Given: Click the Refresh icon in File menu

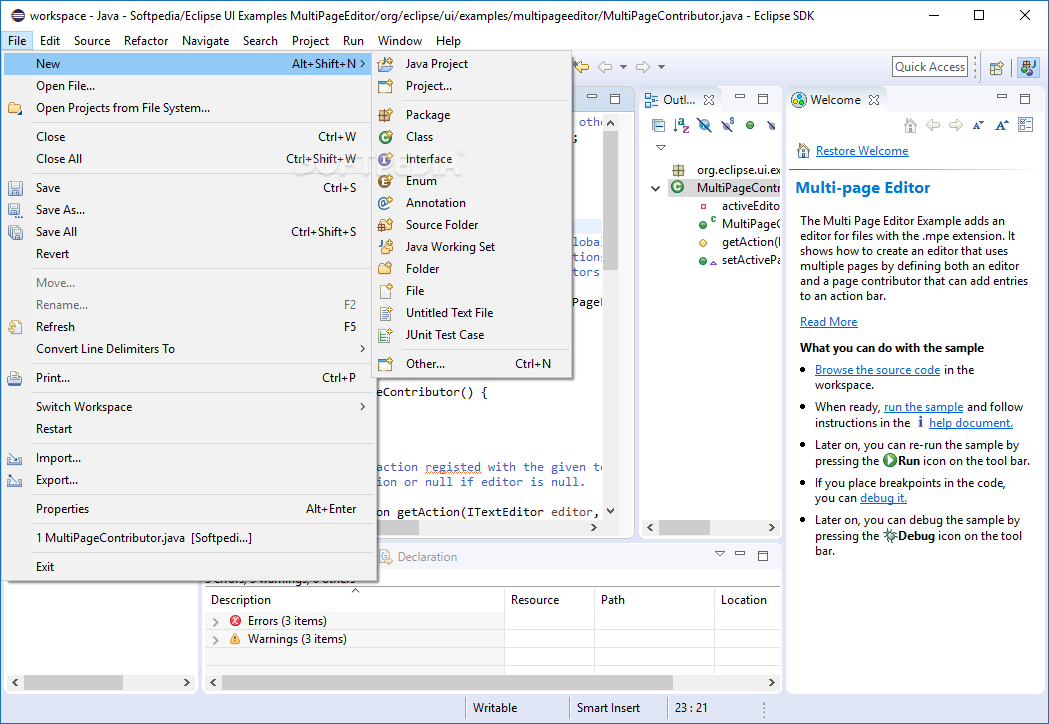Looking at the screenshot, I should coord(15,327).
